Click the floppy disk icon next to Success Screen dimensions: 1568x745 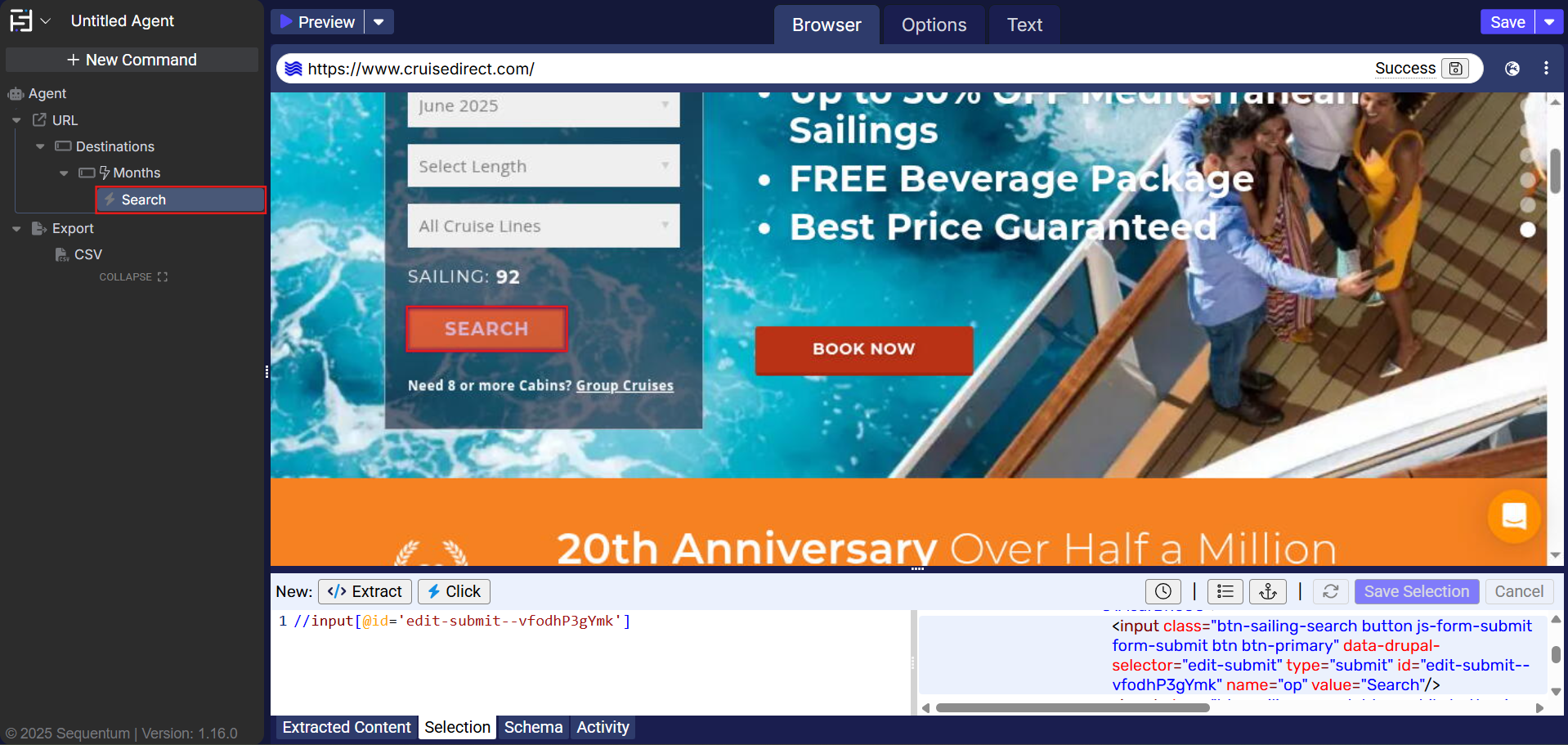point(1455,69)
